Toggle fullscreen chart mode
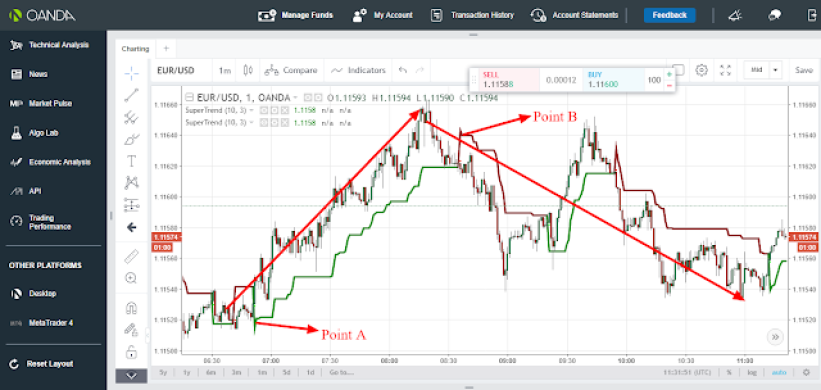This screenshot has height=390, width=821. (x=725, y=70)
